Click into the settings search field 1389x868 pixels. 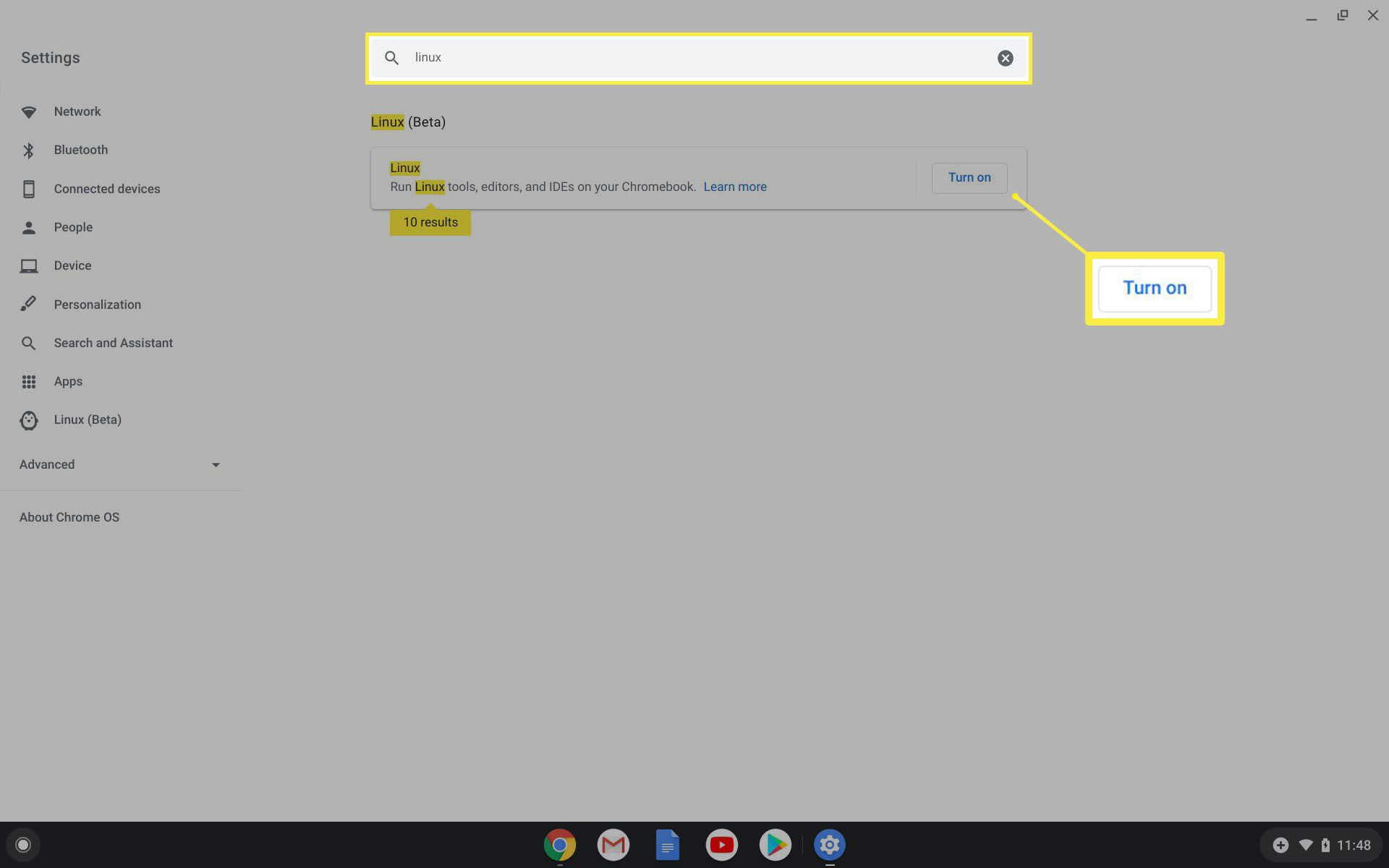coord(698,58)
